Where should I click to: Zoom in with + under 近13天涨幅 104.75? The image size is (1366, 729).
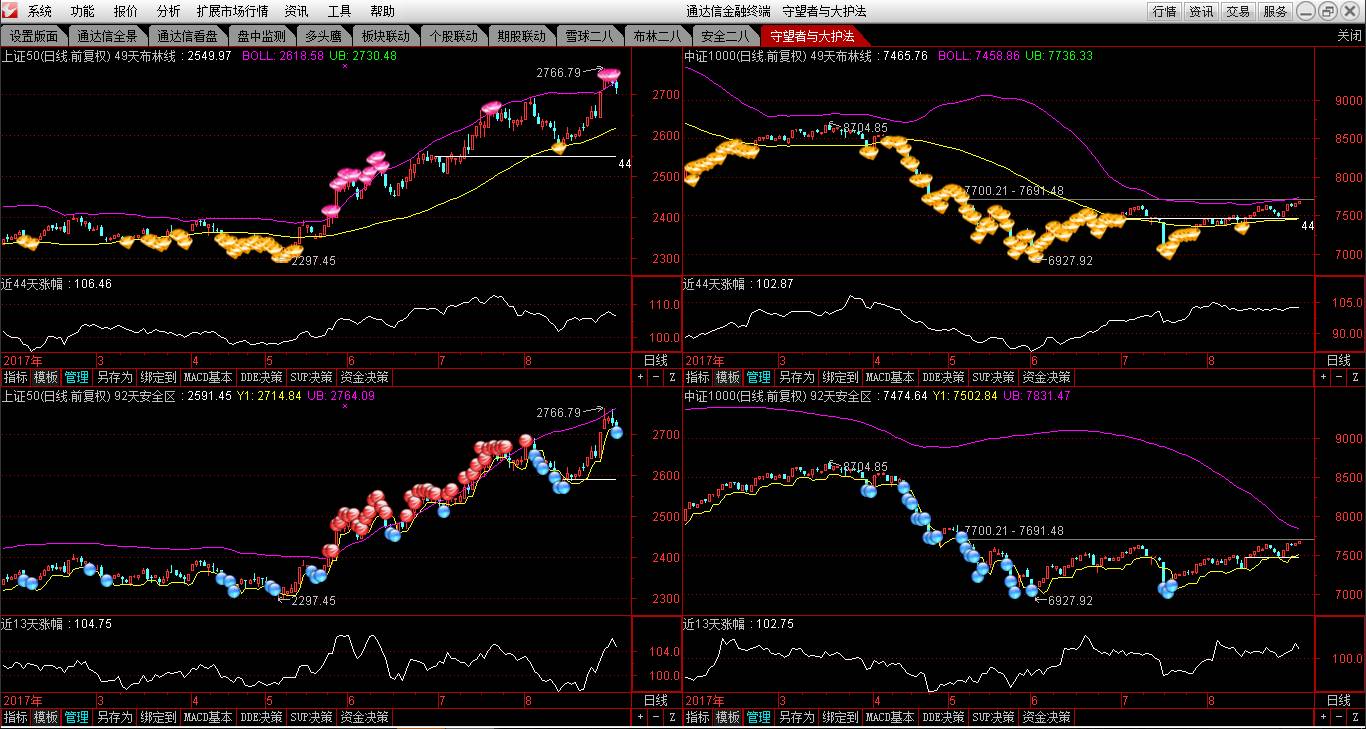point(640,717)
